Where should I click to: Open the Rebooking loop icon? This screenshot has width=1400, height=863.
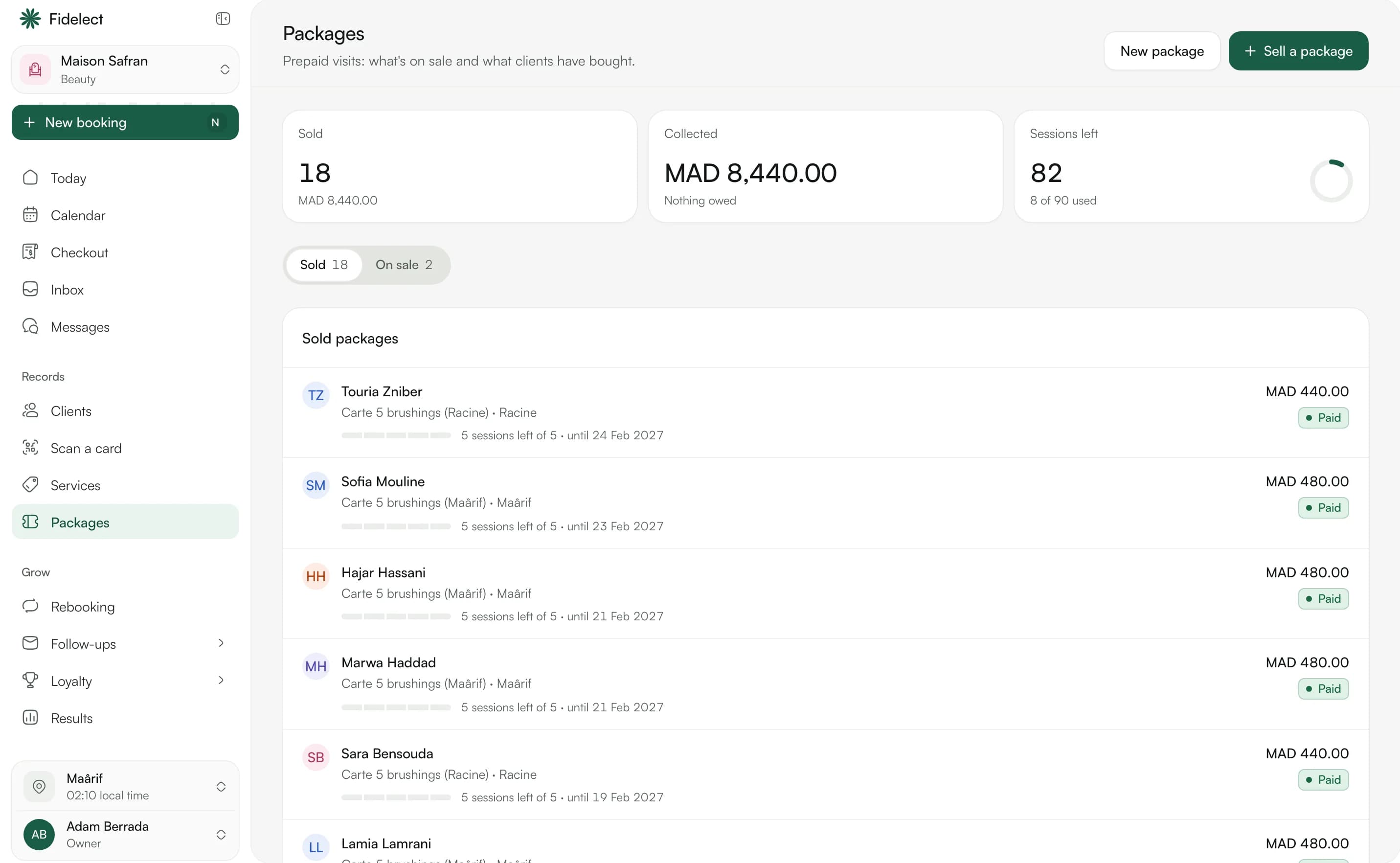[x=30, y=606]
